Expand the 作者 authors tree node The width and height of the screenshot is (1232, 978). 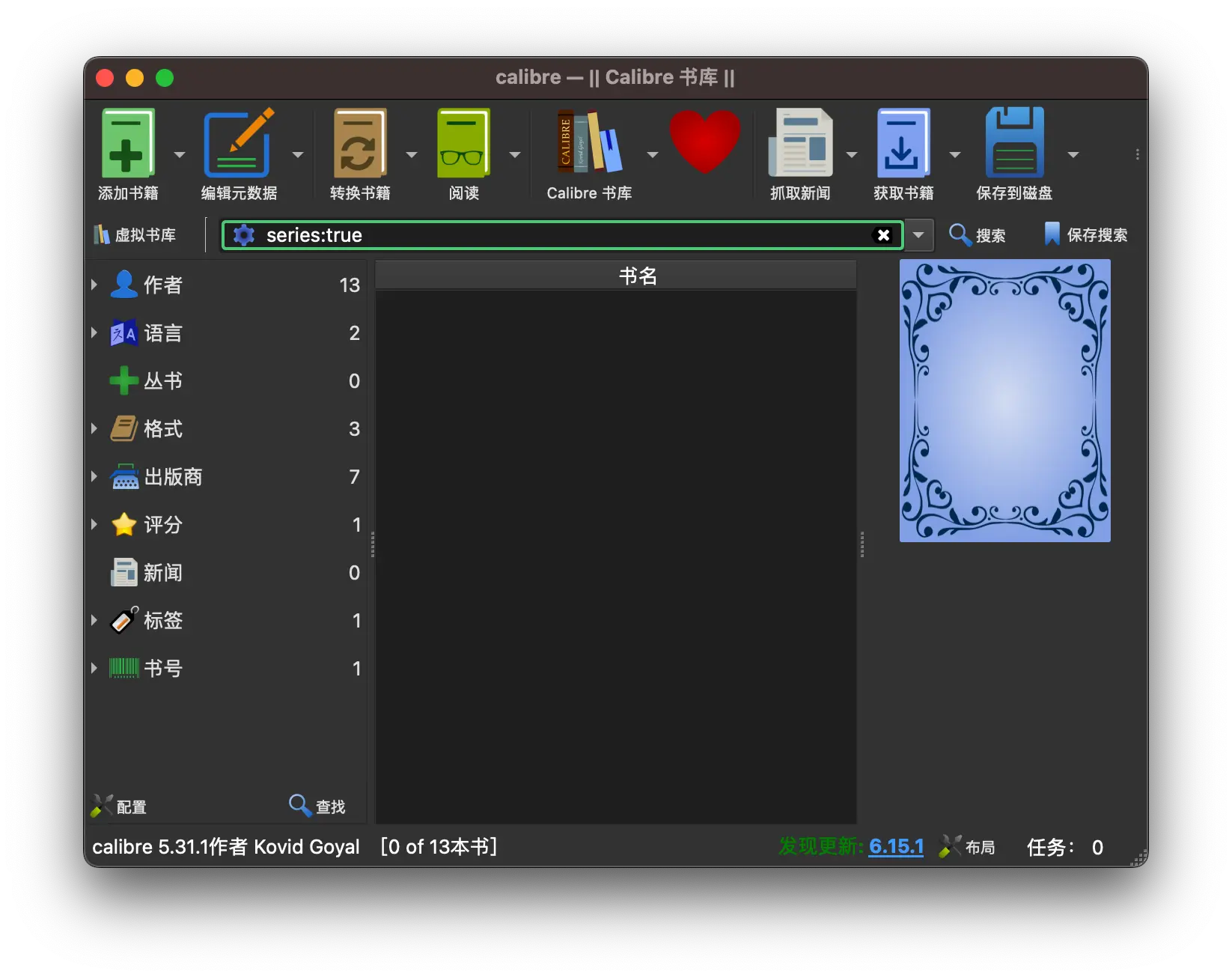click(x=94, y=285)
